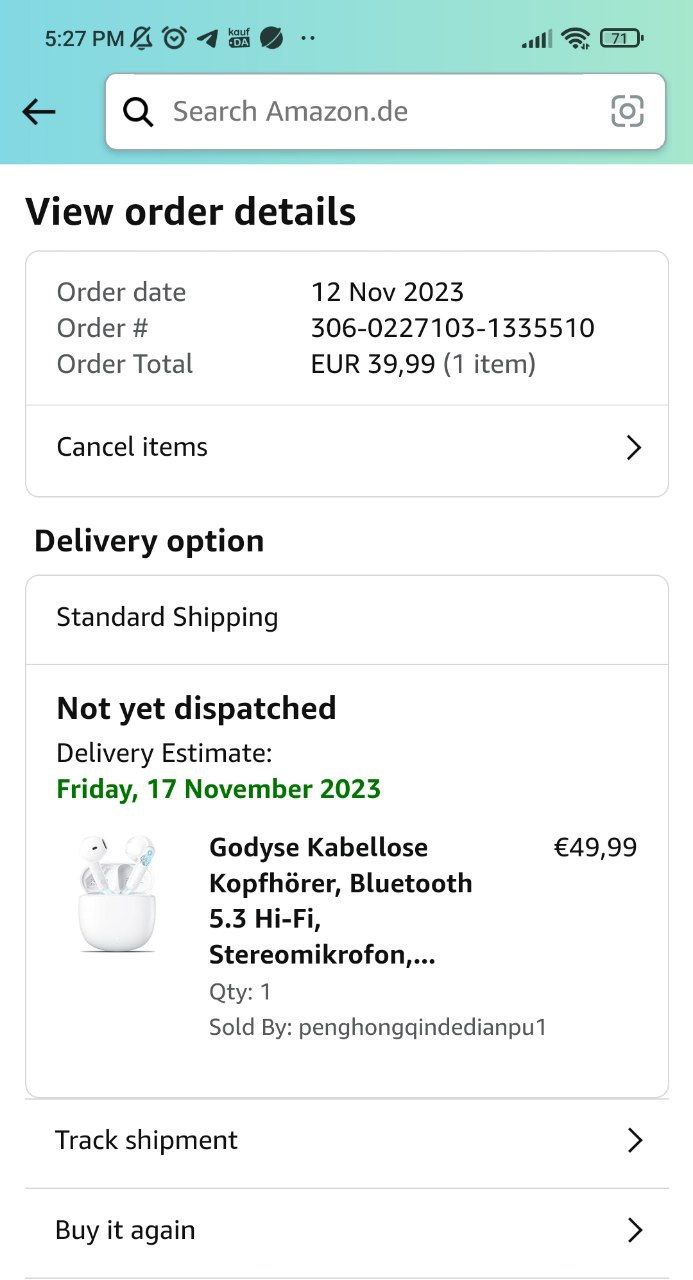The height and width of the screenshot is (1280, 693).
Task: Tap seller name penghongqindedianpu1
Action: tap(422, 1027)
